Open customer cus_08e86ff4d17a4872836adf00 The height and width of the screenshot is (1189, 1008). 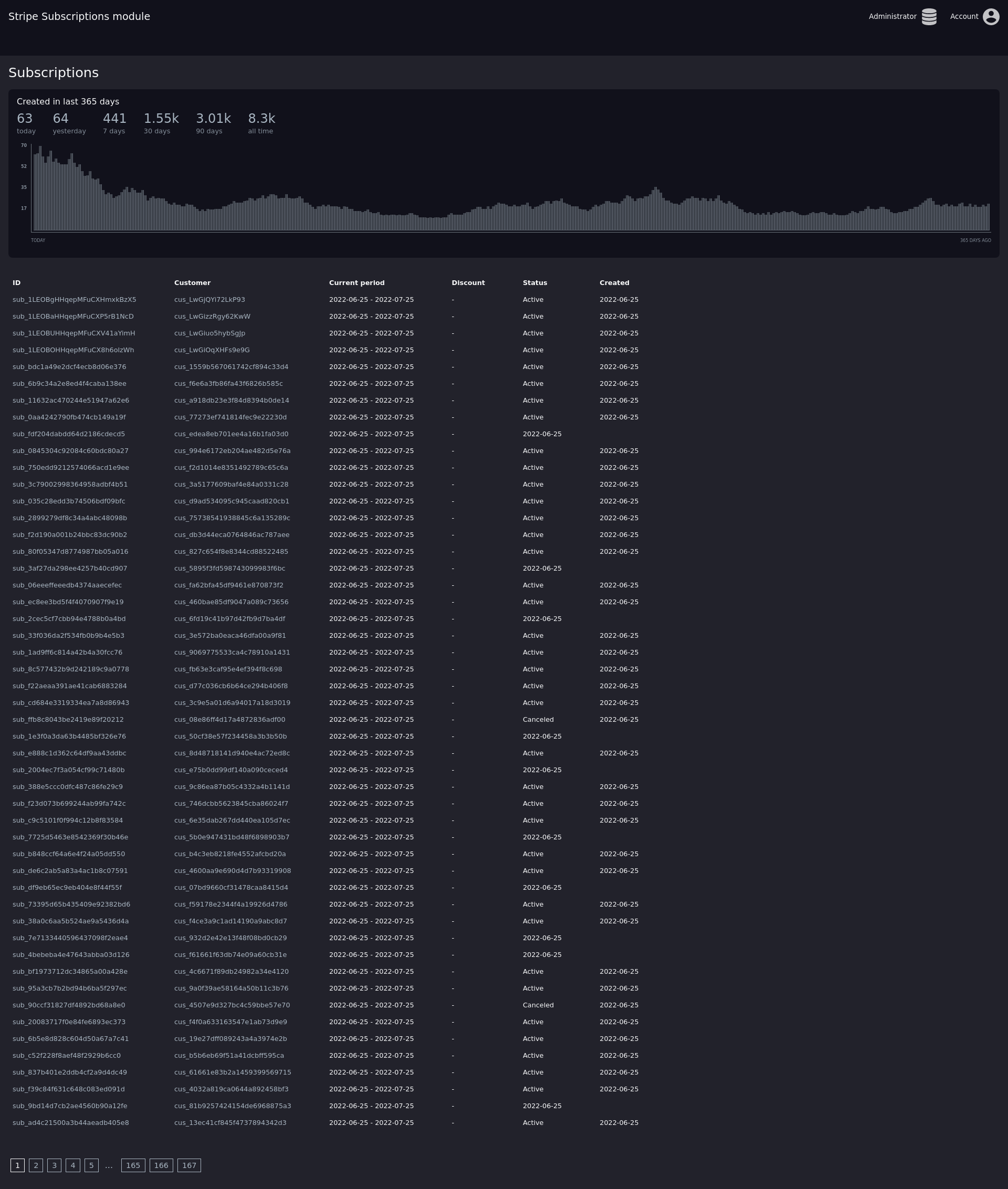coord(229,719)
